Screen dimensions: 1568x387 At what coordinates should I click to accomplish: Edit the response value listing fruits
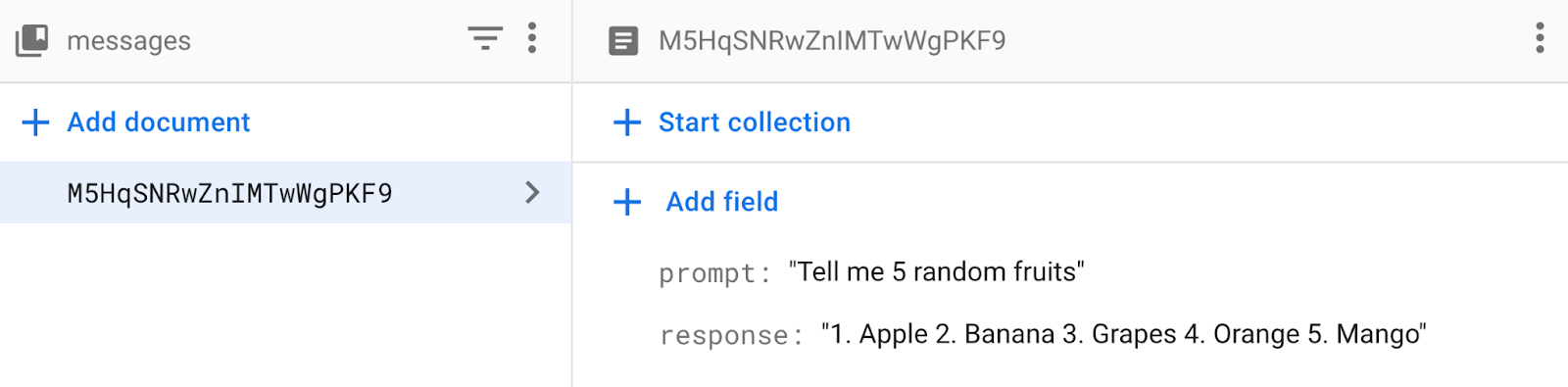(1124, 334)
